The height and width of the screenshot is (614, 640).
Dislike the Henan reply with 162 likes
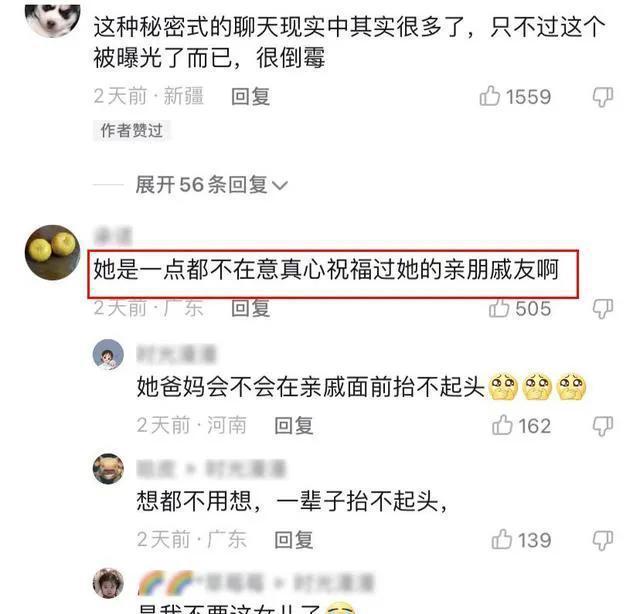tap(602, 426)
